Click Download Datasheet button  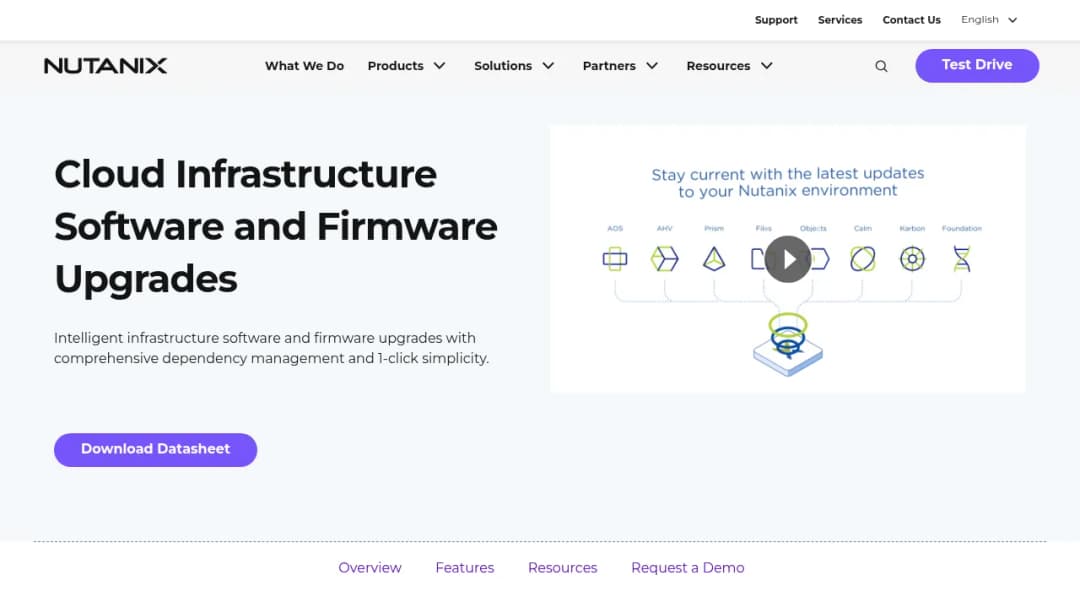(156, 450)
